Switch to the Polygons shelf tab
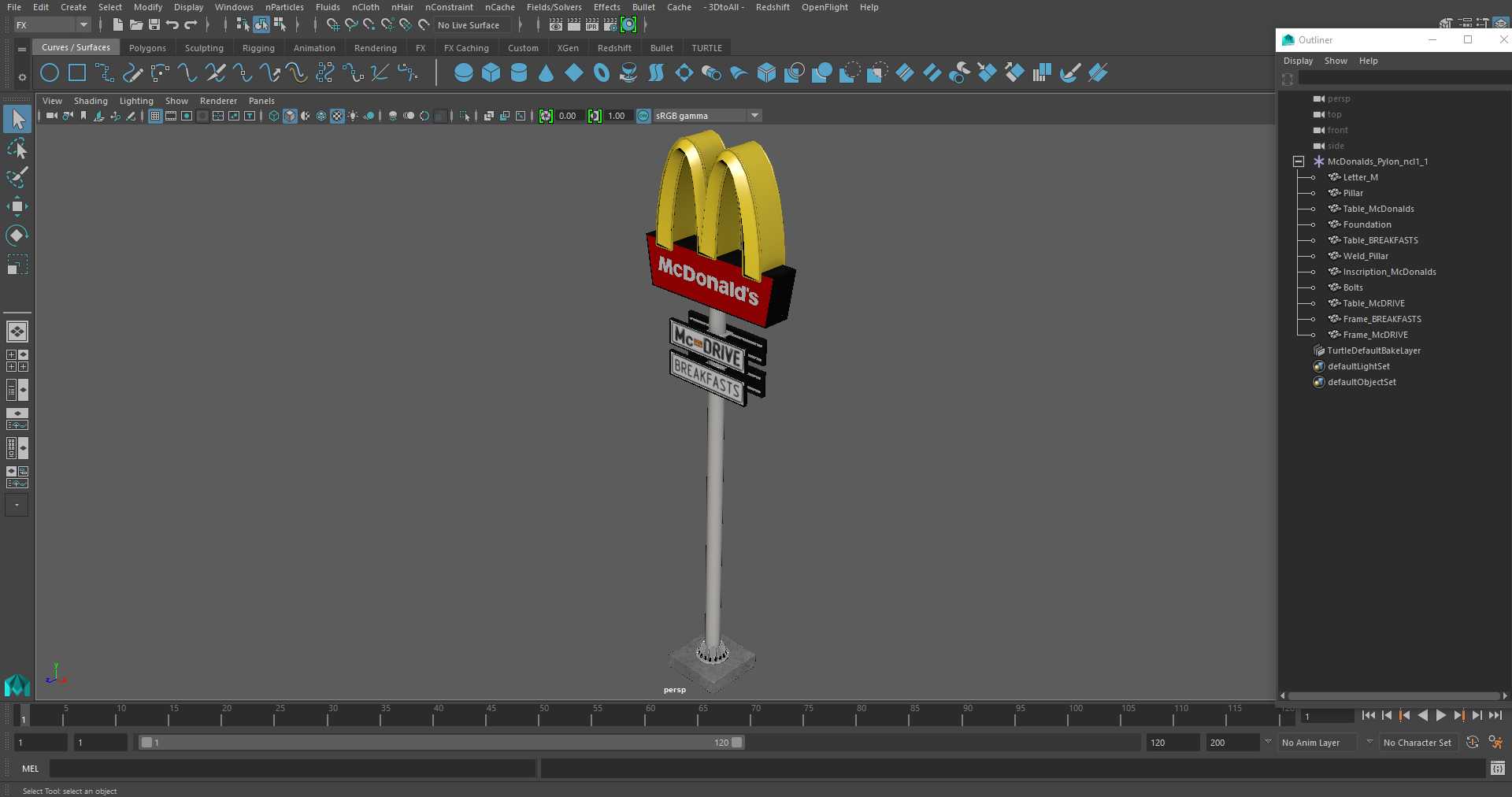The image size is (1512, 797). tap(147, 48)
